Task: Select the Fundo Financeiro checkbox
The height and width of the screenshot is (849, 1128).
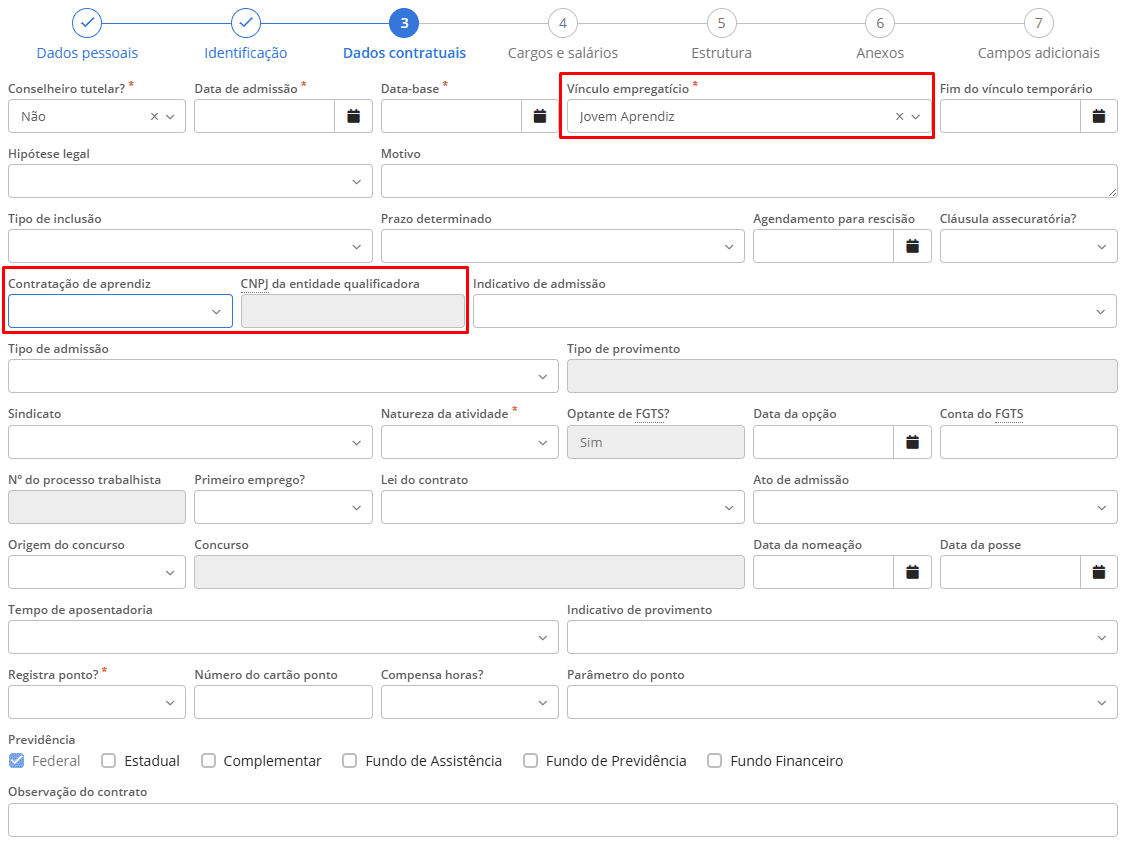Action: (x=715, y=761)
